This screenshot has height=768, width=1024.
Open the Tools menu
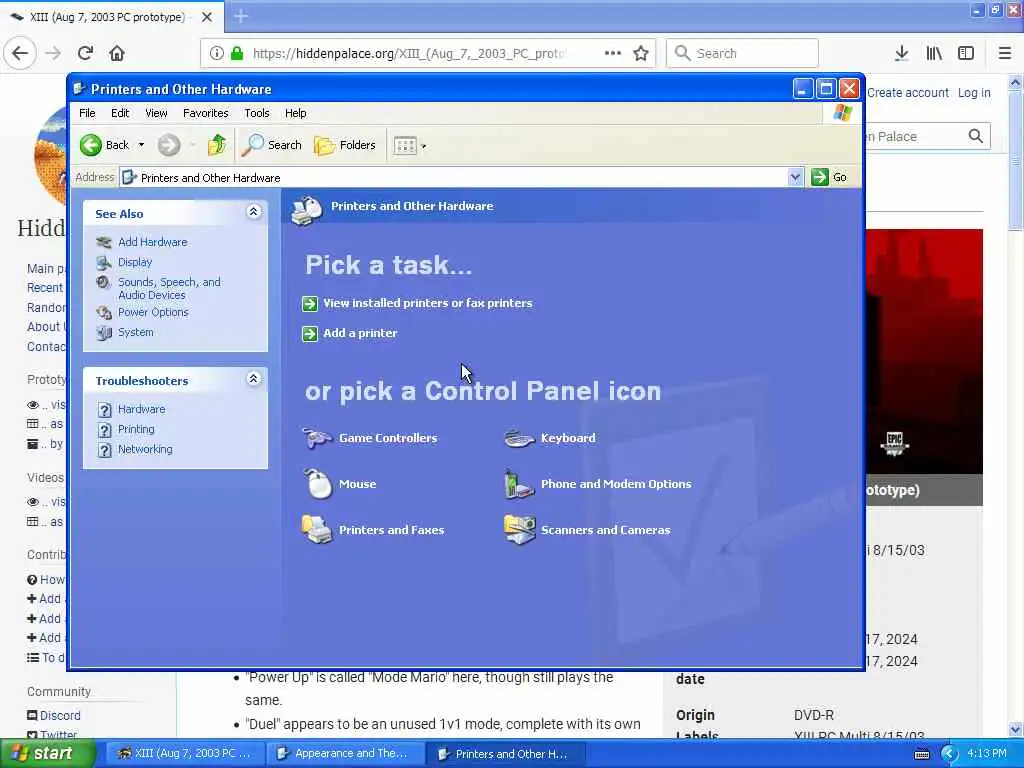[257, 113]
